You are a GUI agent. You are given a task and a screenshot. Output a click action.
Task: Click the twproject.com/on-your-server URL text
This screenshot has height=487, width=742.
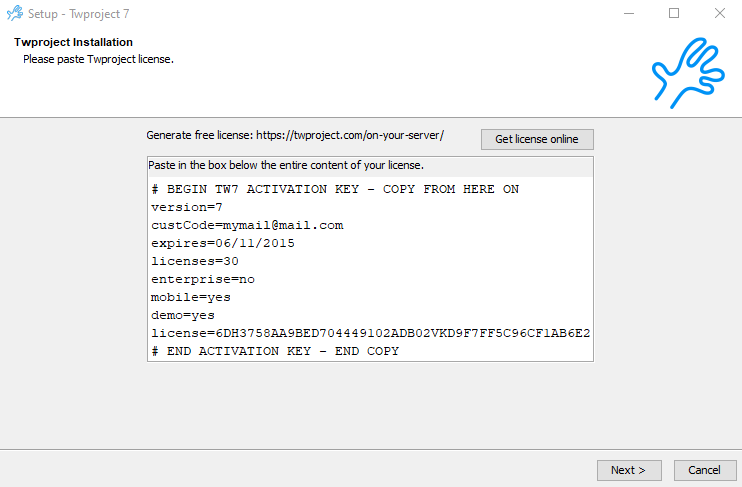350,135
